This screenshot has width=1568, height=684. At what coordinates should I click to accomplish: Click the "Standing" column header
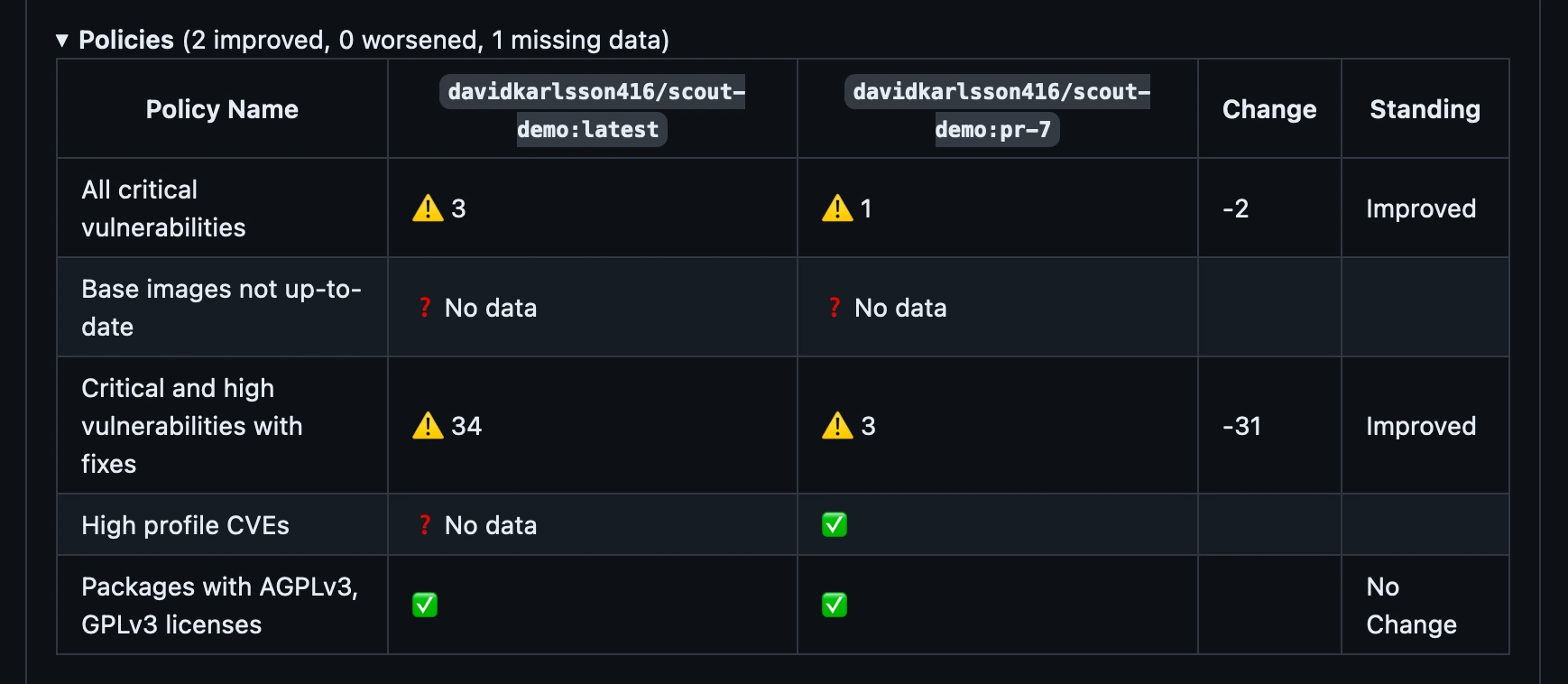coord(1425,109)
